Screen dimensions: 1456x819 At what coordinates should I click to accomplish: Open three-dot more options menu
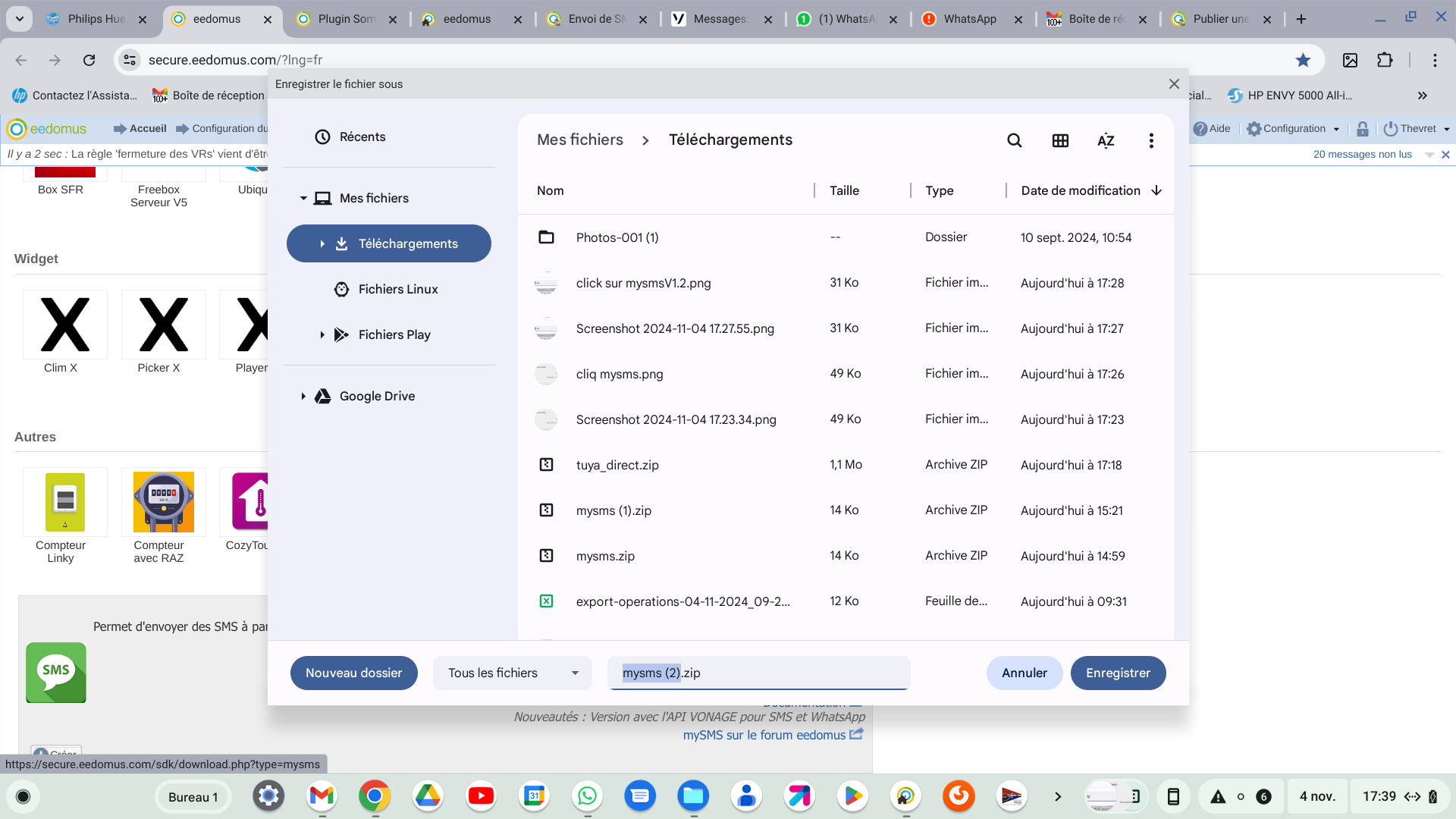[x=1151, y=140]
